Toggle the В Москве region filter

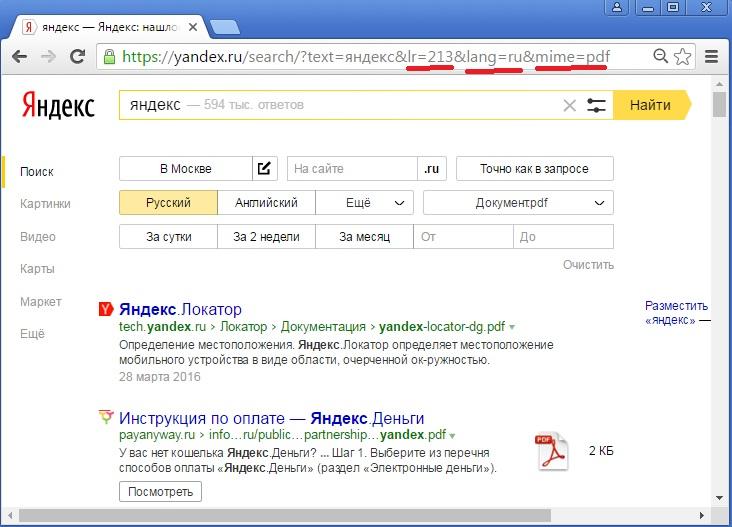click(x=186, y=169)
